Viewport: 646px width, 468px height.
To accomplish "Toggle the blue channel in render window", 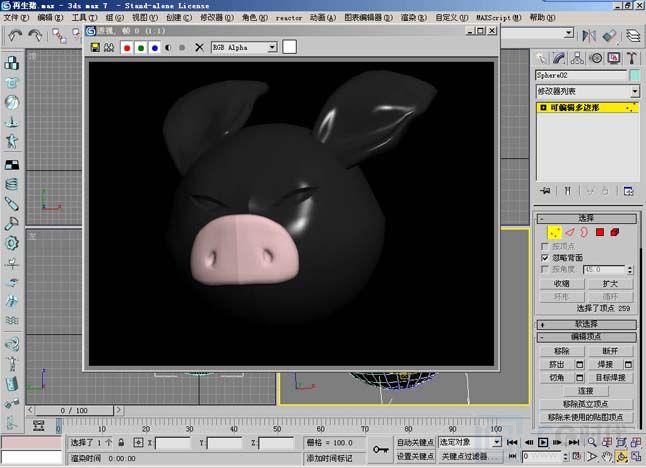I will [x=155, y=48].
